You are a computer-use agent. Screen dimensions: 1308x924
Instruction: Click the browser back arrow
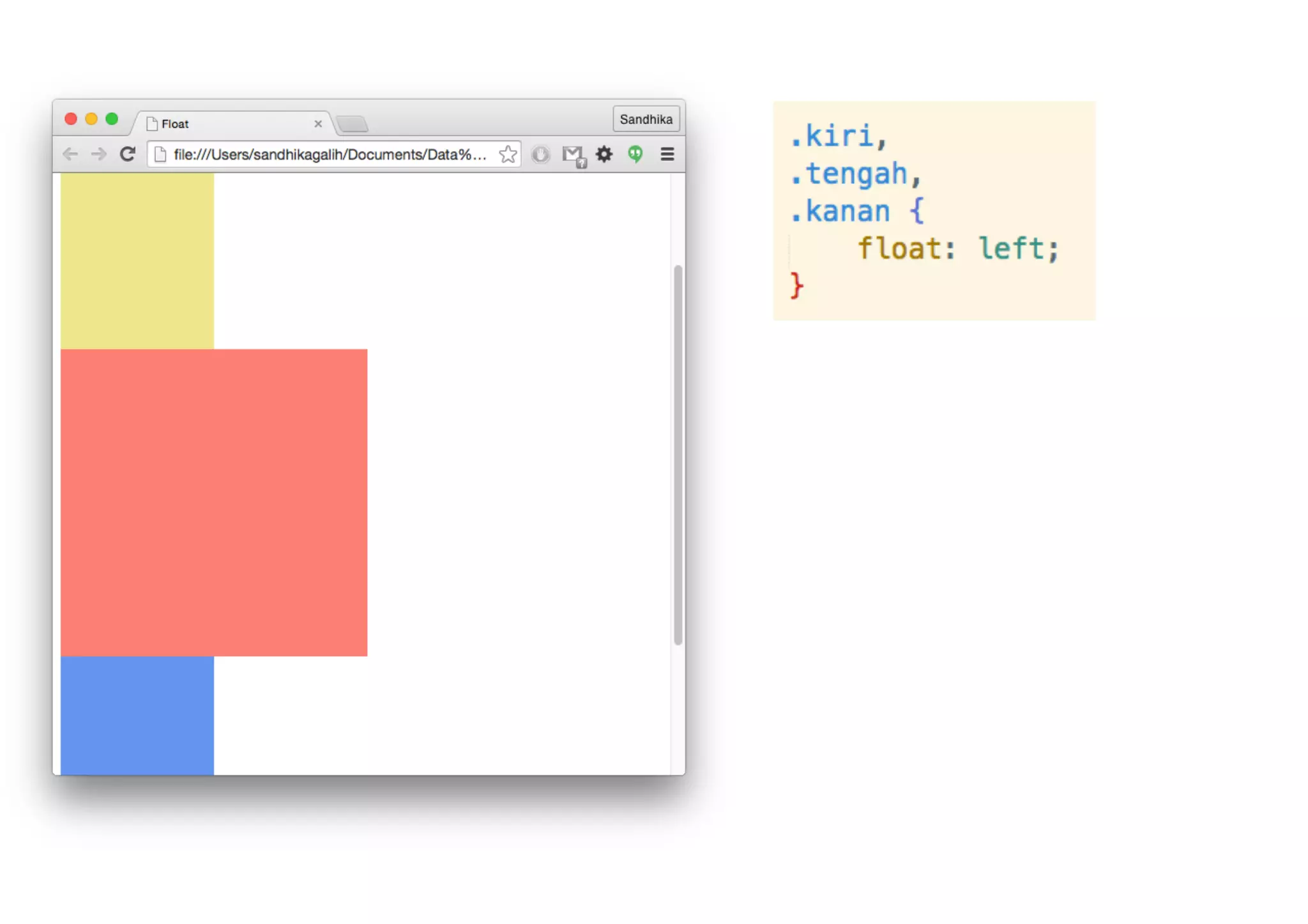click(70, 154)
